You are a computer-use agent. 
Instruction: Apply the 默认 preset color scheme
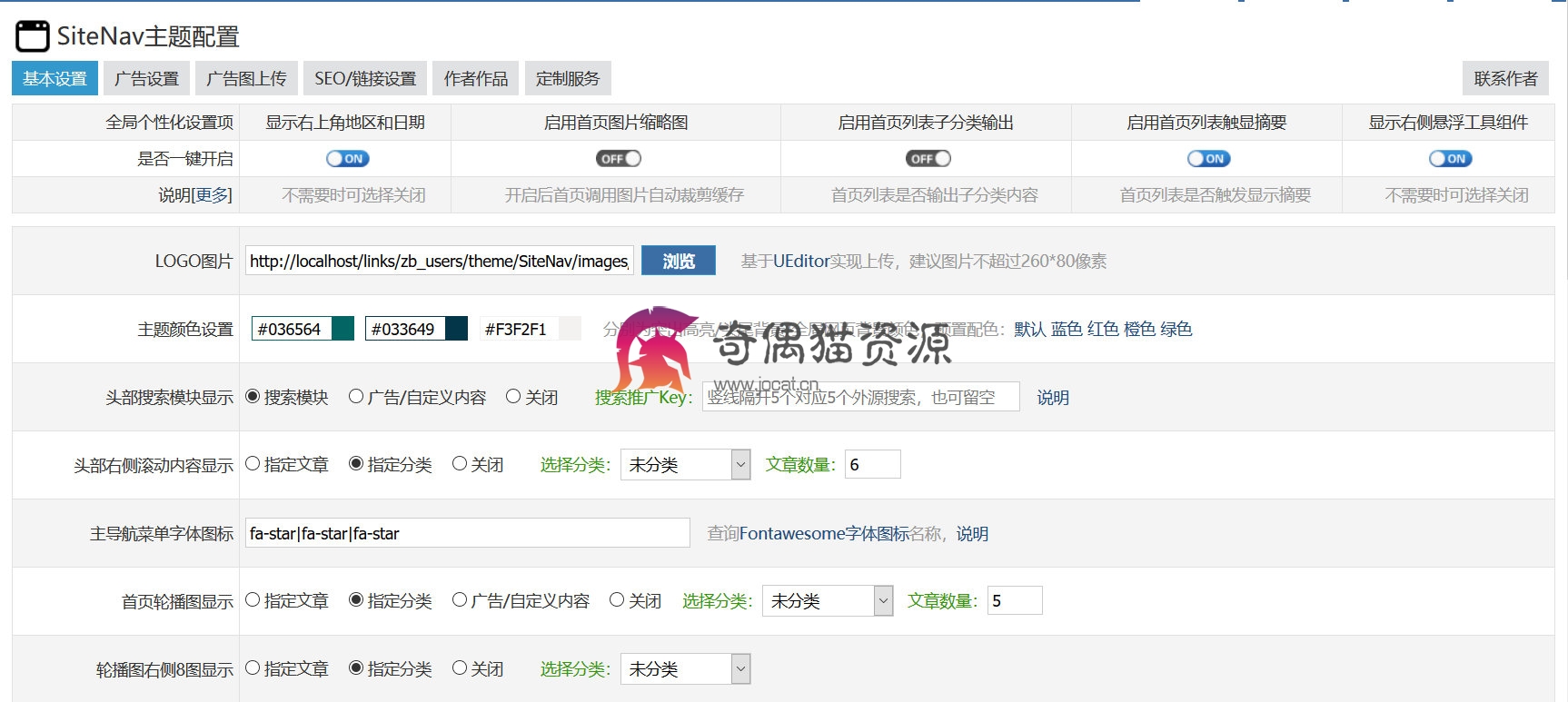[x=1030, y=329]
